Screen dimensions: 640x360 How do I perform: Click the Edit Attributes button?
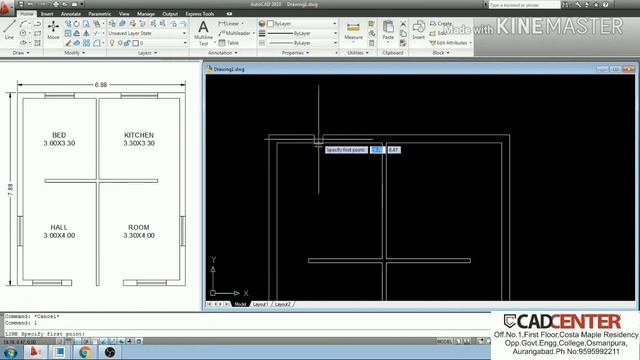(451, 42)
